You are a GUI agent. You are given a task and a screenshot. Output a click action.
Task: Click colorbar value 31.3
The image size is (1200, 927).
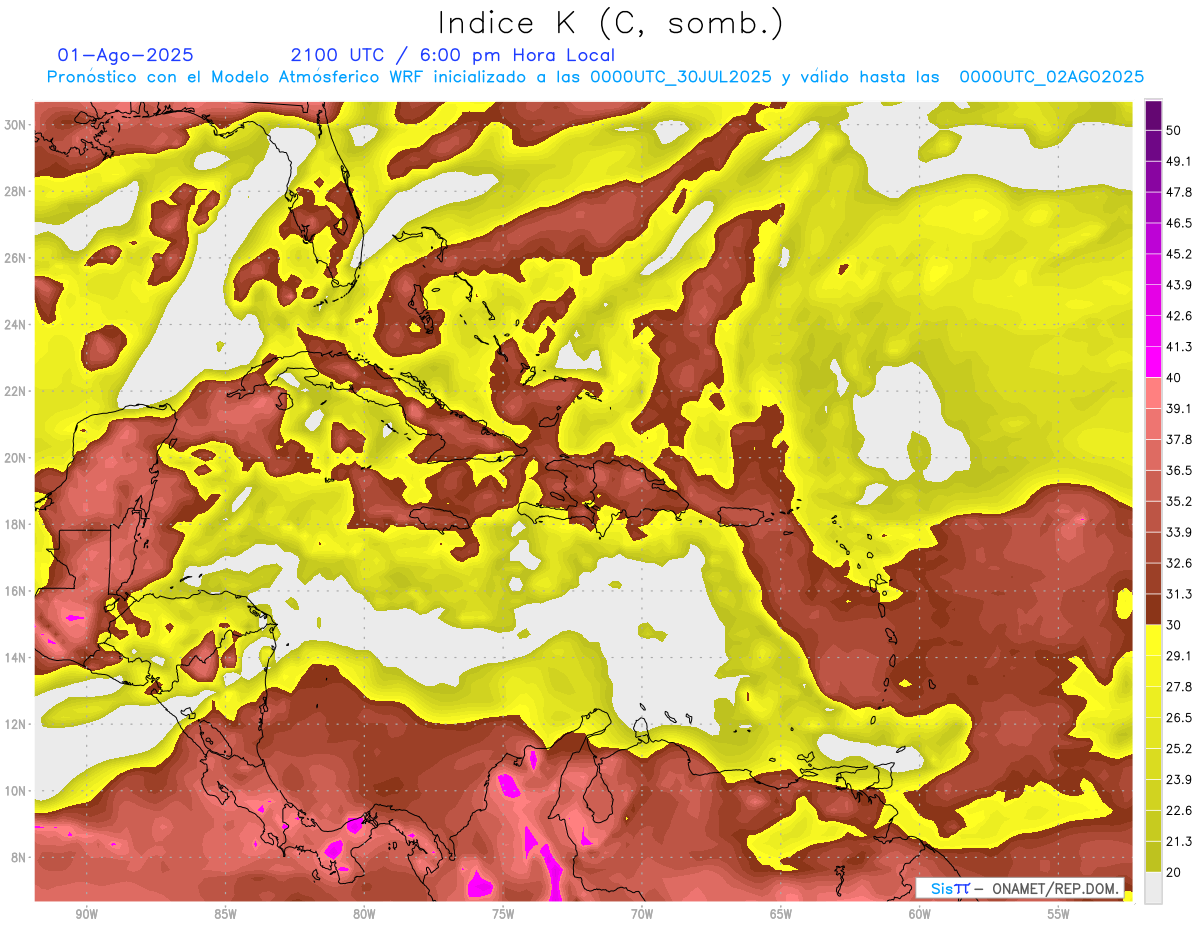(1179, 594)
